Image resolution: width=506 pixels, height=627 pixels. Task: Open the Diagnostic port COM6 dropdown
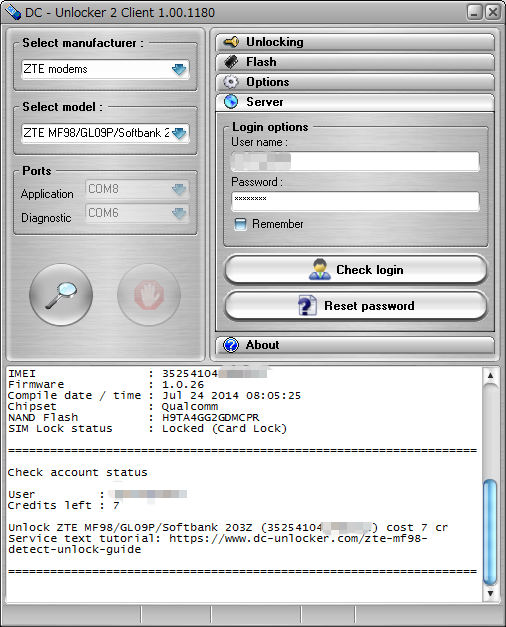137,213
